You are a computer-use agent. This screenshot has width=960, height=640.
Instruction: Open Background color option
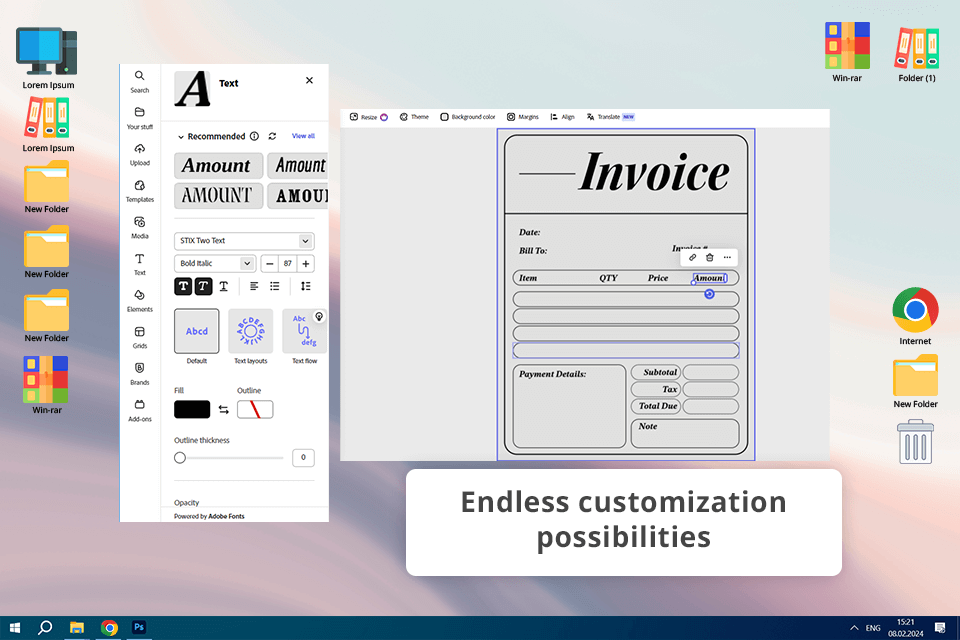pos(468,117)
